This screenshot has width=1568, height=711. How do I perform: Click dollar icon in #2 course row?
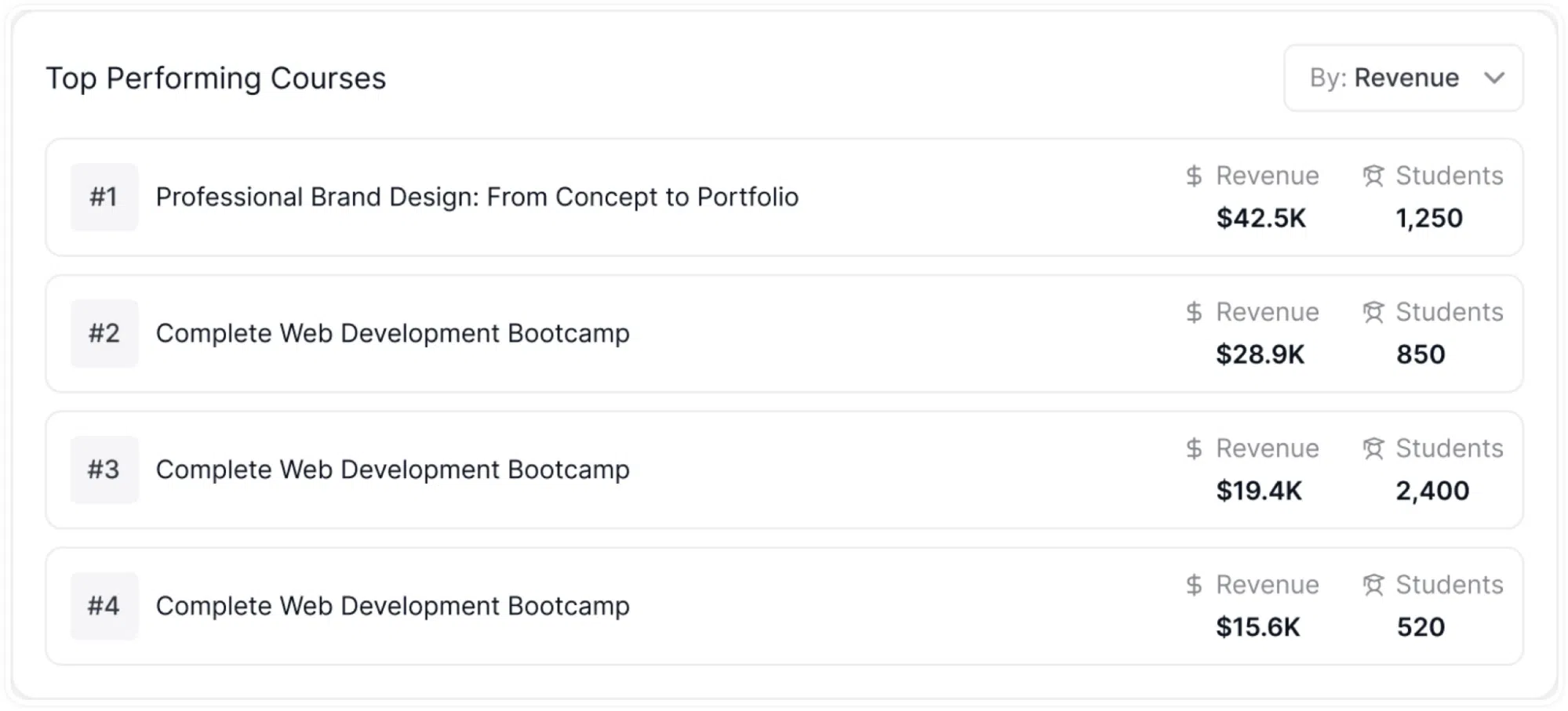[x=1194, y=312]
